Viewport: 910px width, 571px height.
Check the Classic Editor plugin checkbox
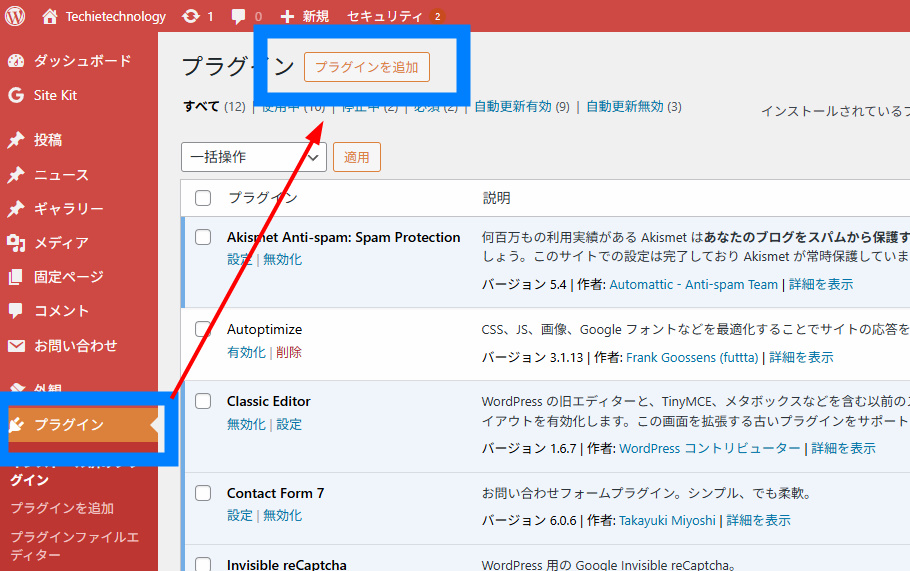pyautogui.click(x=203, y=401)
